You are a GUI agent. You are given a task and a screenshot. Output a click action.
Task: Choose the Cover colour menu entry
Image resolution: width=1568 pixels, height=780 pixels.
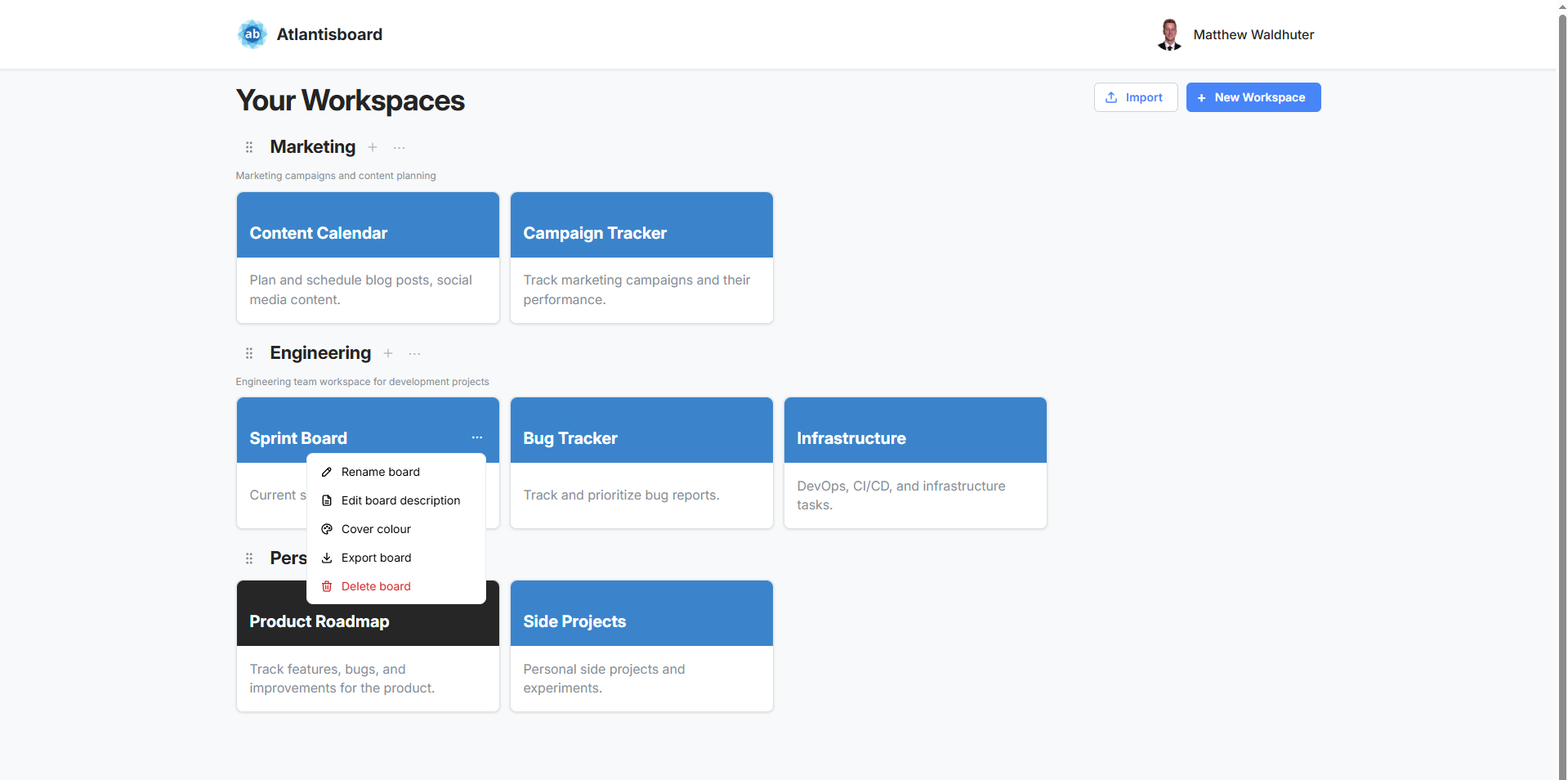click(396, 529)
